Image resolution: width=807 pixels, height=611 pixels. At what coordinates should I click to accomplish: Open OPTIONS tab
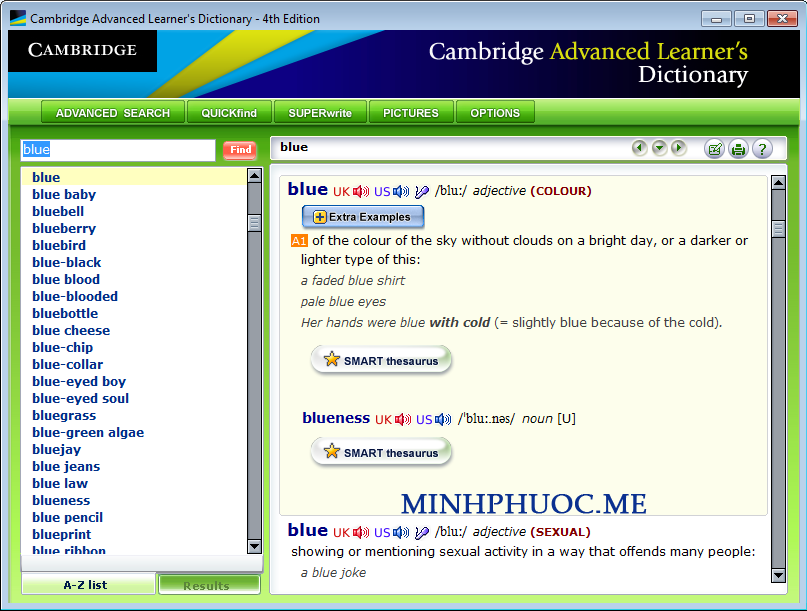(x=495, y=113)
